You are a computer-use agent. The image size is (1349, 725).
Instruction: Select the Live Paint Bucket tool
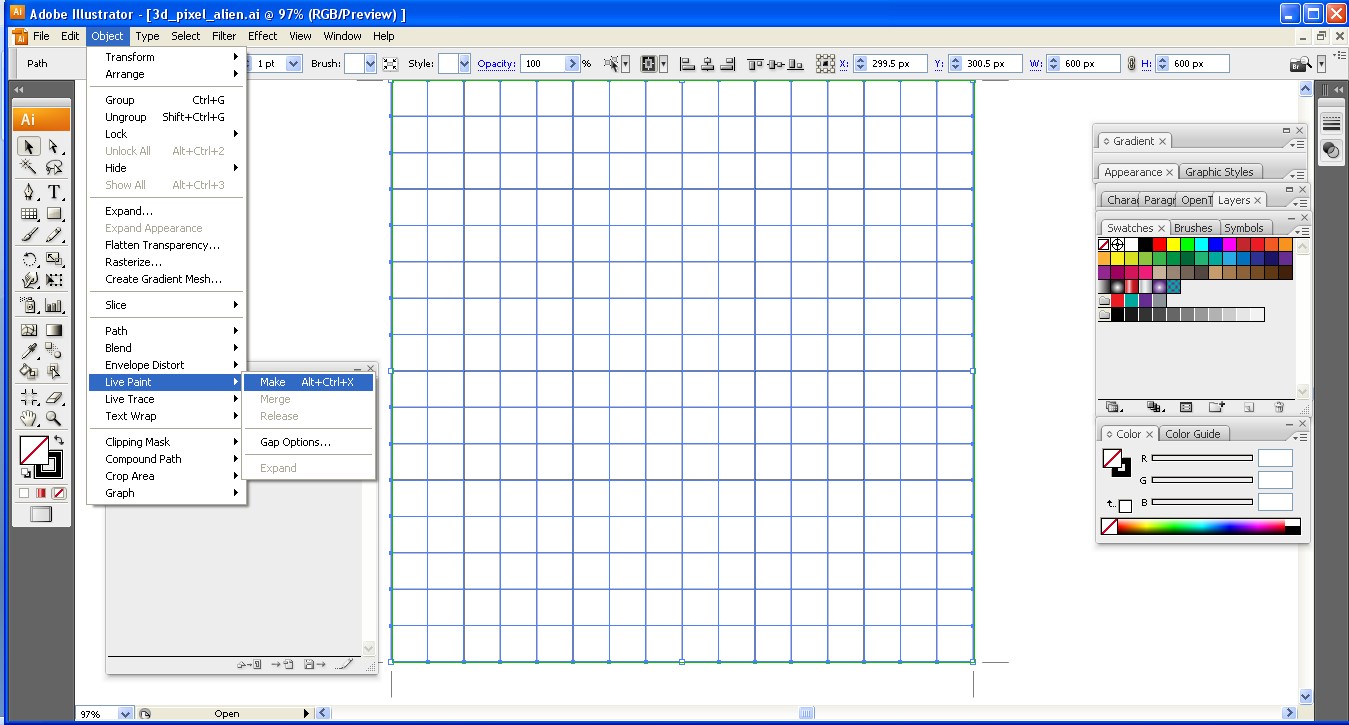click(29, 371)
